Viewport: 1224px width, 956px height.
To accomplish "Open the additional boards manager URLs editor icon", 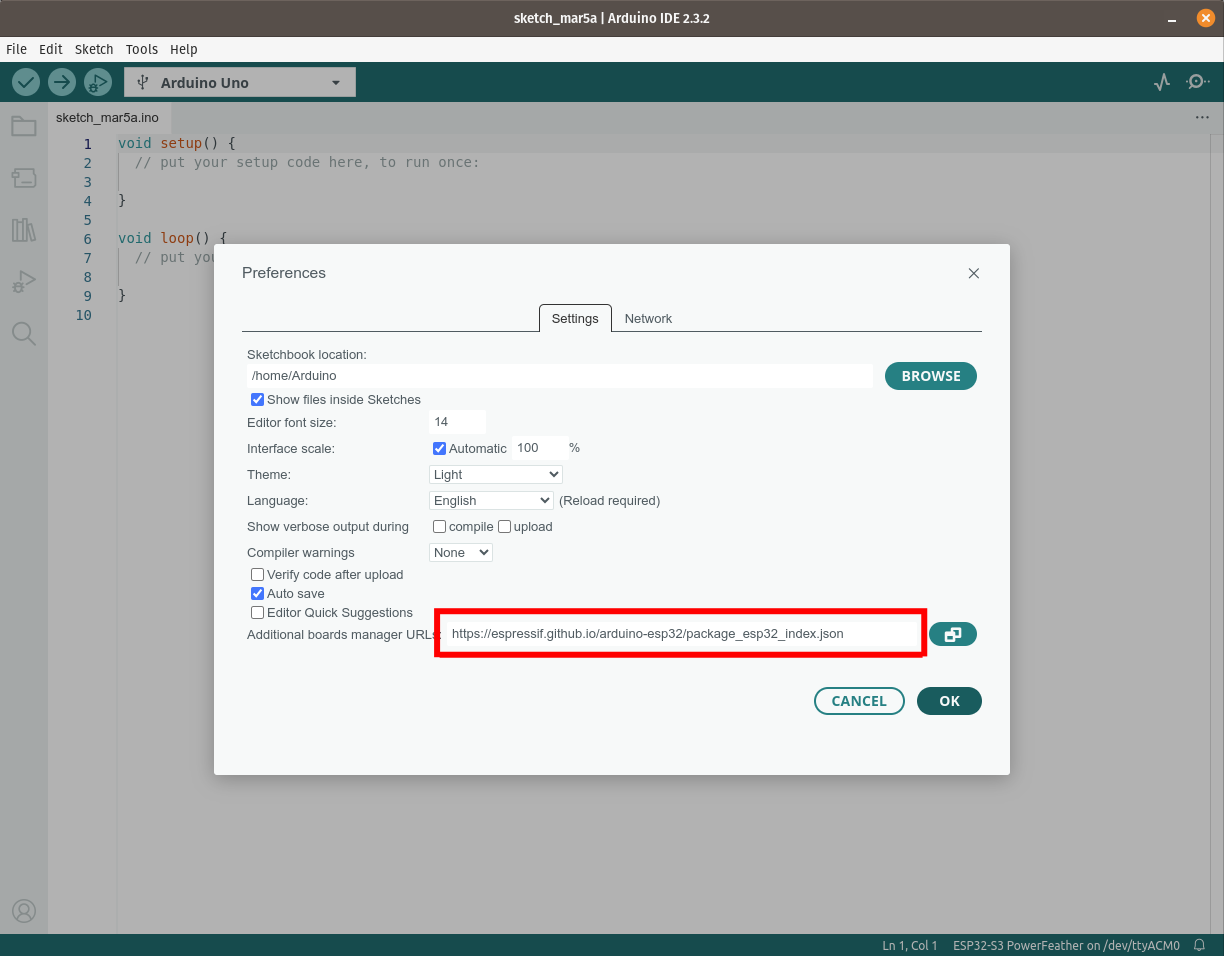I will click(x=952, y=633).
